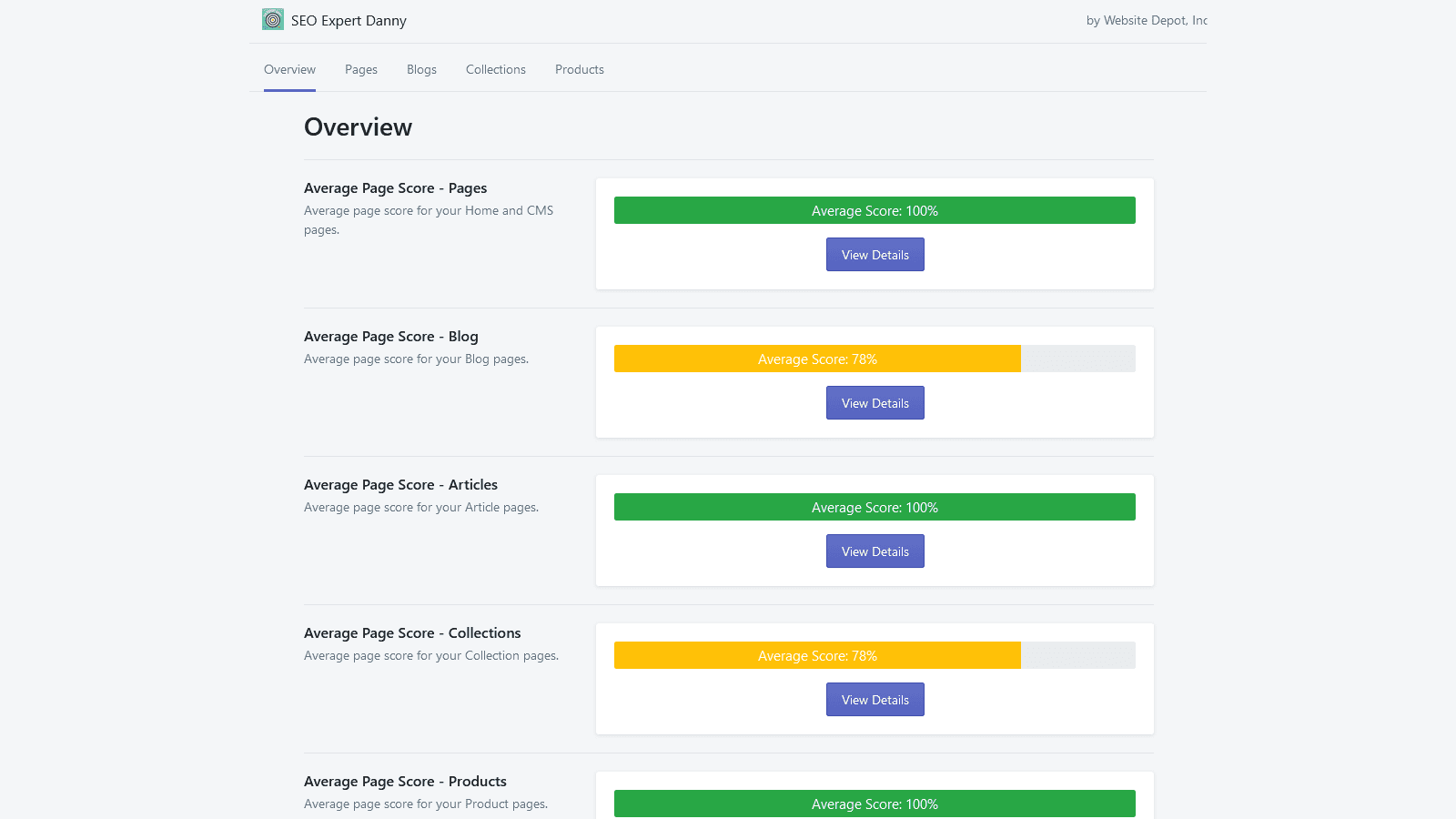View Details for Average Page Score - Pages
Screen dimensions: 1456x819
[875, 254]
